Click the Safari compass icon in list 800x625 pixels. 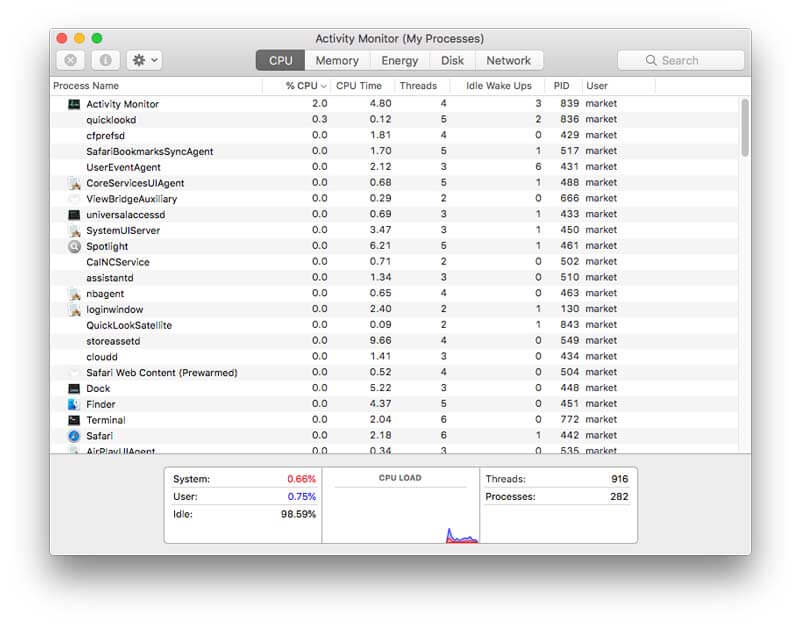point(74,436)
